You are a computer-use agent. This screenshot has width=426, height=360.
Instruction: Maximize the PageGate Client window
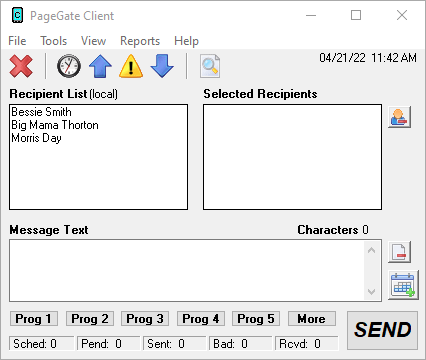(x=356, y=15)
